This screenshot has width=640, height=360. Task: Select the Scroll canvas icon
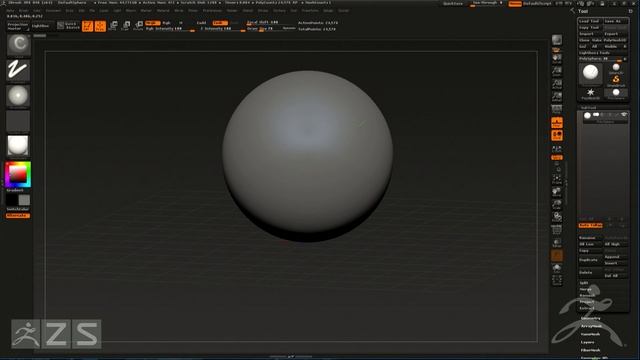(557, 59)
